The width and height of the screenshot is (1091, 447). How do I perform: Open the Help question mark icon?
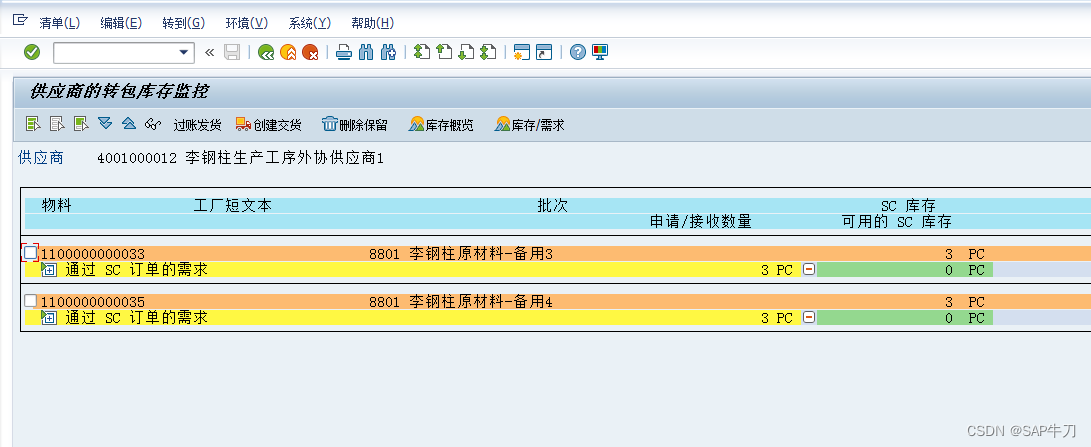578,52
